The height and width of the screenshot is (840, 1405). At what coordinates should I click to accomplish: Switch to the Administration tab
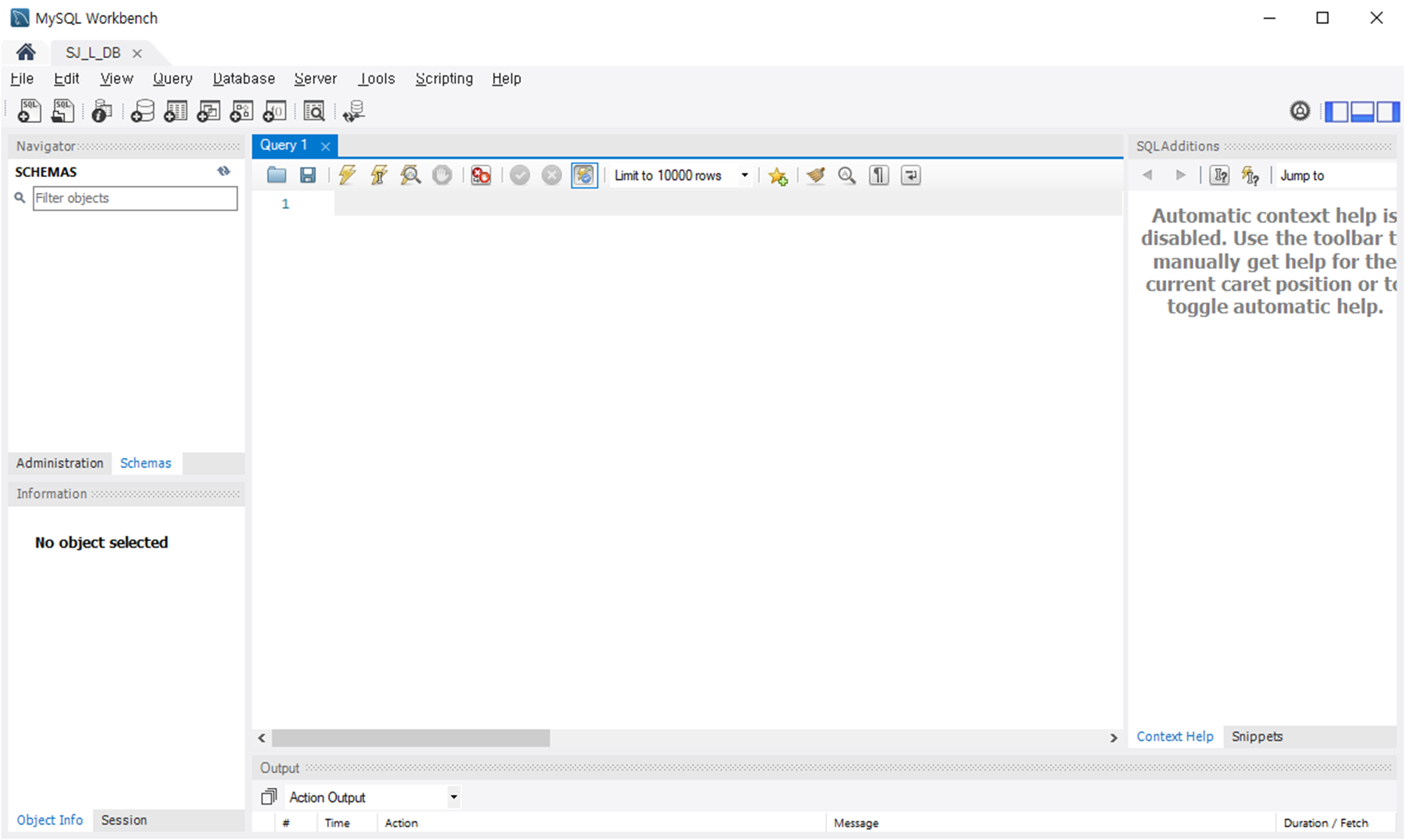[60, 463]
